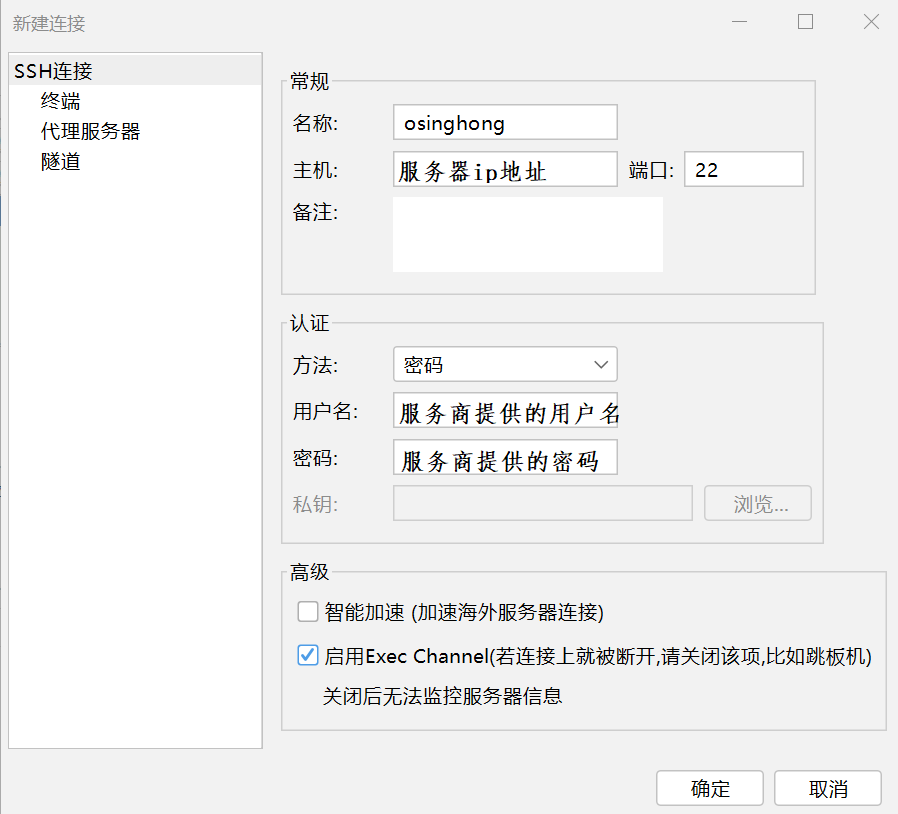
Task: Select SSH连接 in the left tree
Action: [53, 71]
